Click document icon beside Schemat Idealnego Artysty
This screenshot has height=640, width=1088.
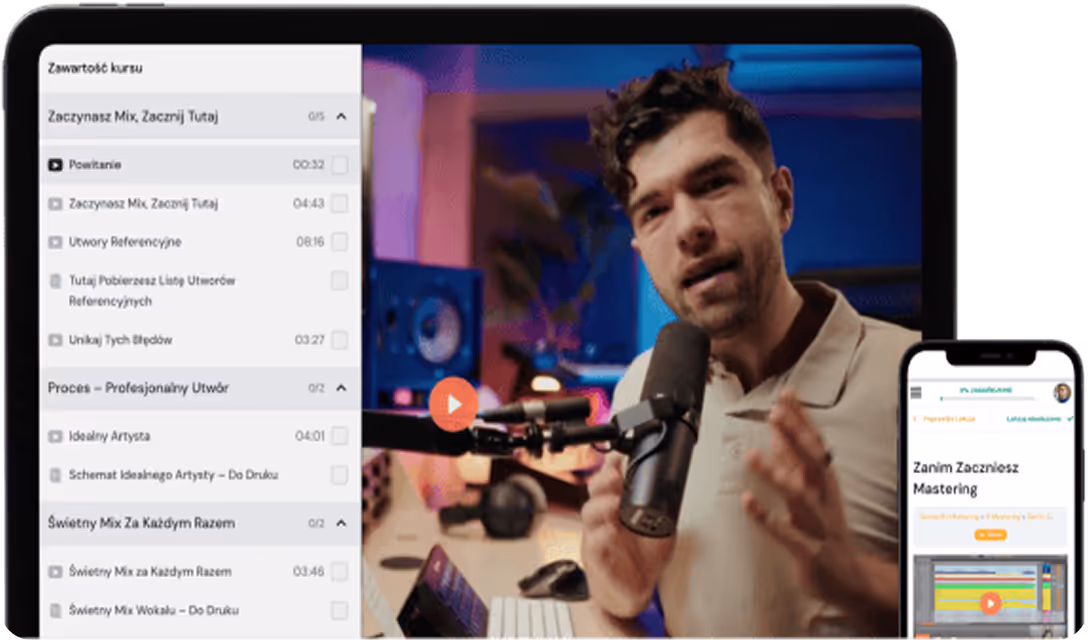56,475
